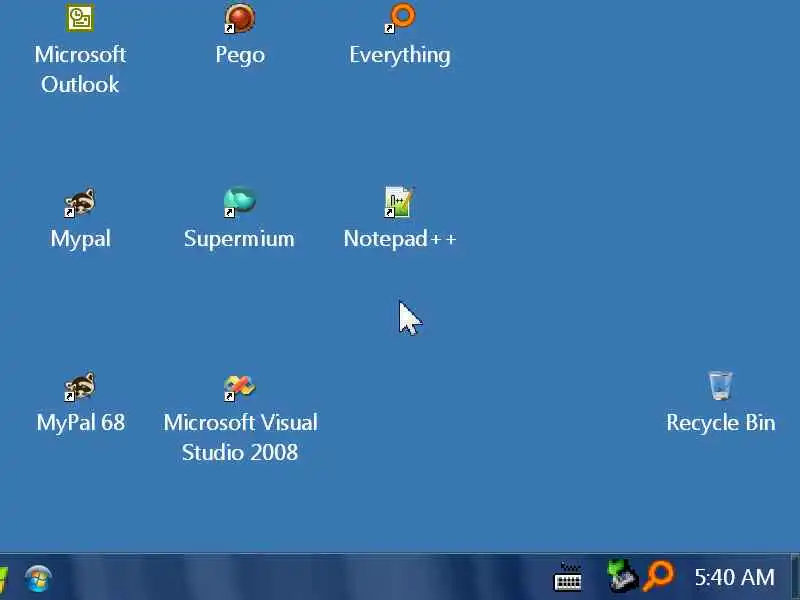
Task: Click the on-screen keyboard taskbar icon
Action: pos(567,578)
